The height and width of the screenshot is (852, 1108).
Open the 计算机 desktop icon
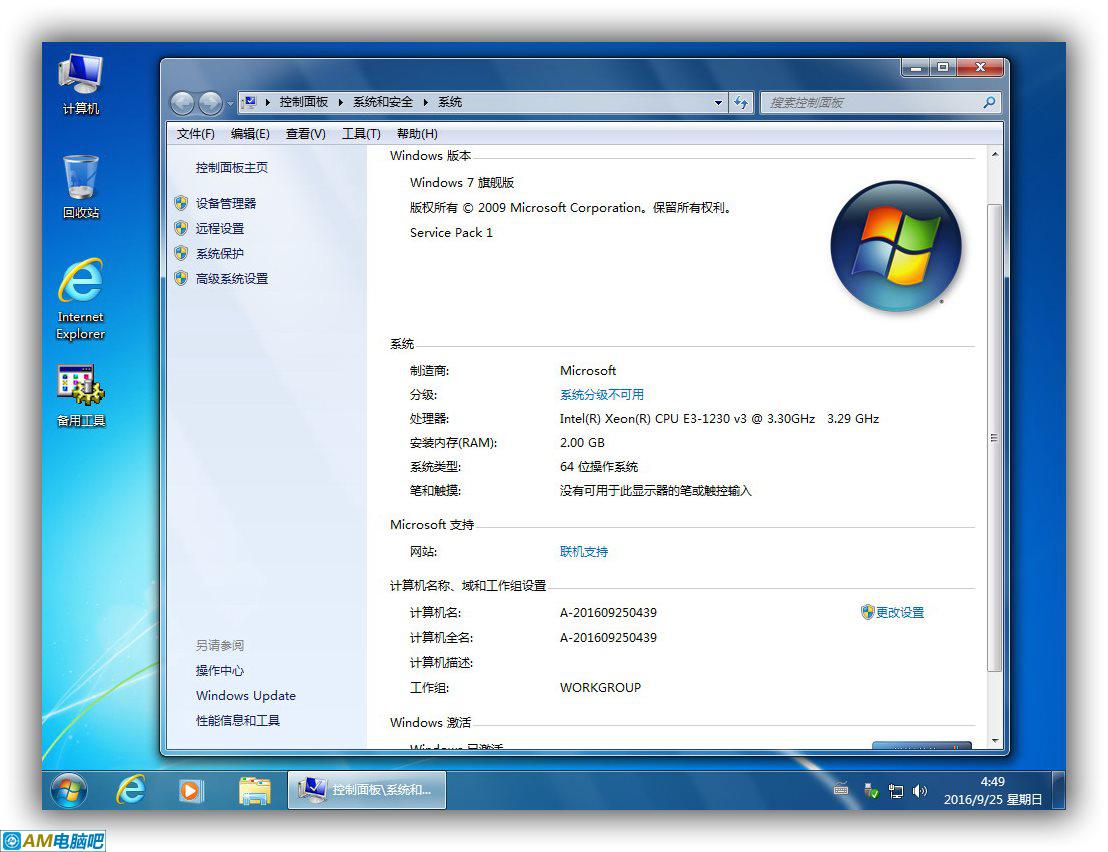click(81, 83)
